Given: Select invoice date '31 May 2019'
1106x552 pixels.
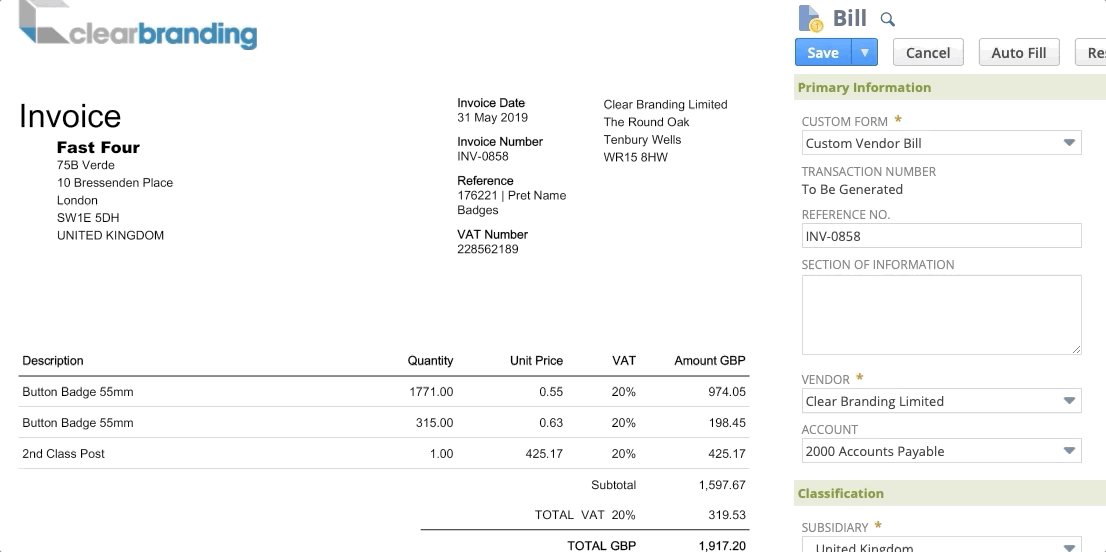Looking at the screenshot, I should [x=492, y=118].
